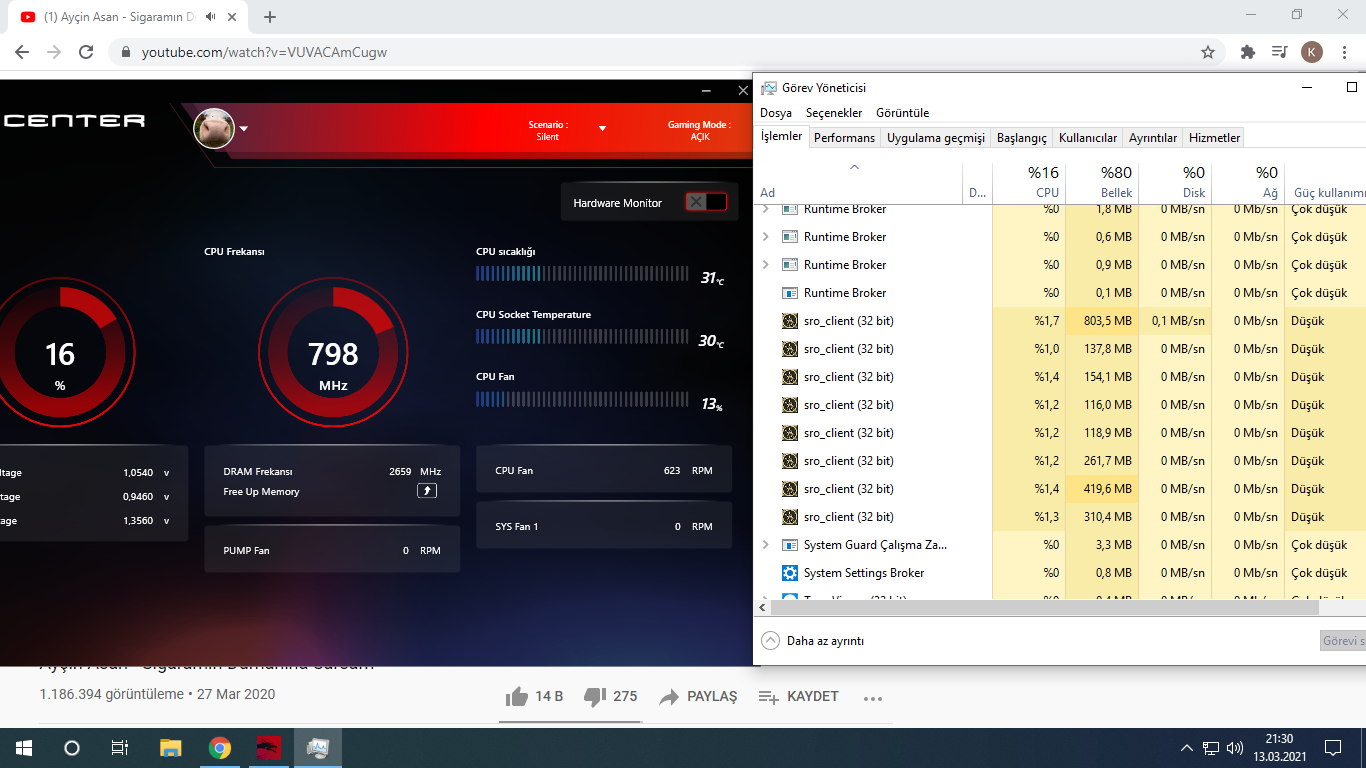Open the dropdown arrow beside the avatar
This screenshot has height=768, width=1366.
click(x=243, y=129)
